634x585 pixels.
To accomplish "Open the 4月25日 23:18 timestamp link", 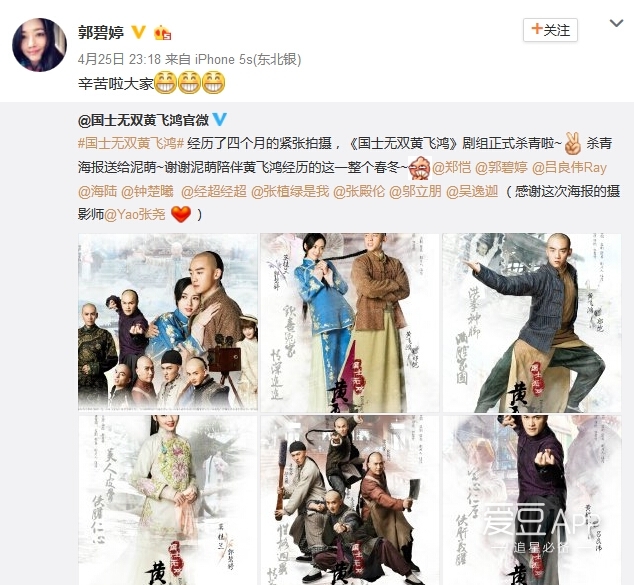I will click(x=119, y=59).
